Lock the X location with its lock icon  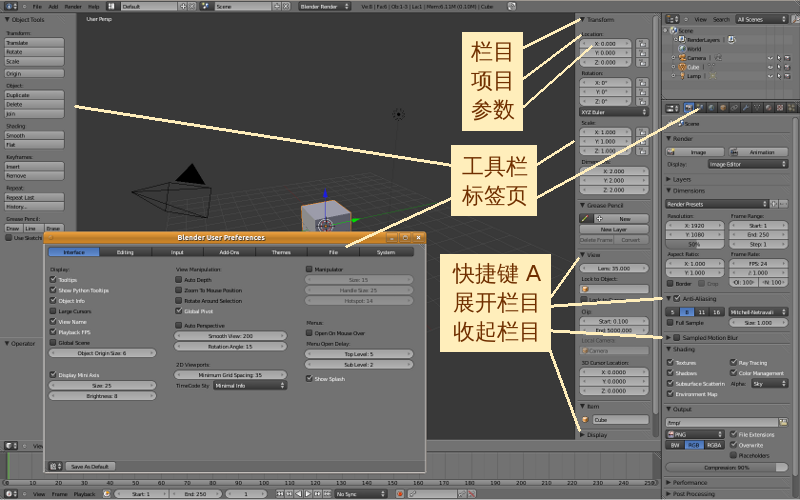tap(642, 44)
